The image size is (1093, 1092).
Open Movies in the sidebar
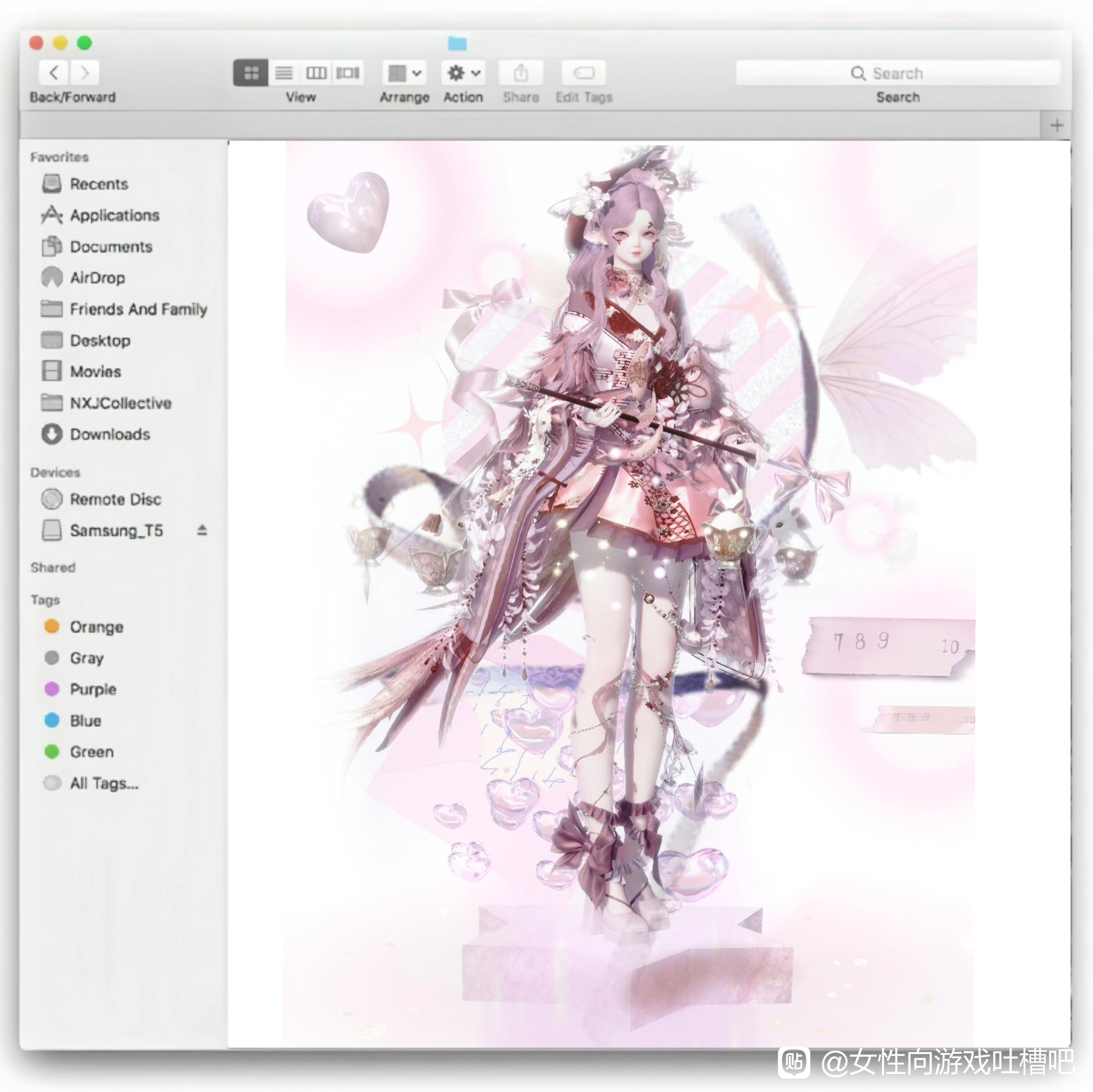pos(81,372)
